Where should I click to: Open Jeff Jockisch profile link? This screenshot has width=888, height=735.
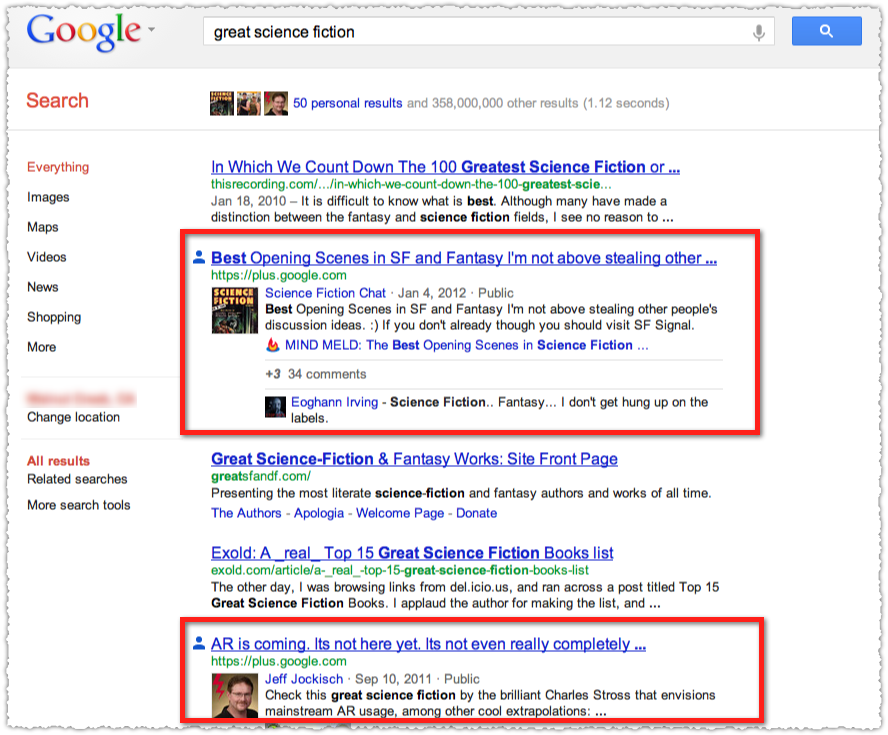coord(304,680)
